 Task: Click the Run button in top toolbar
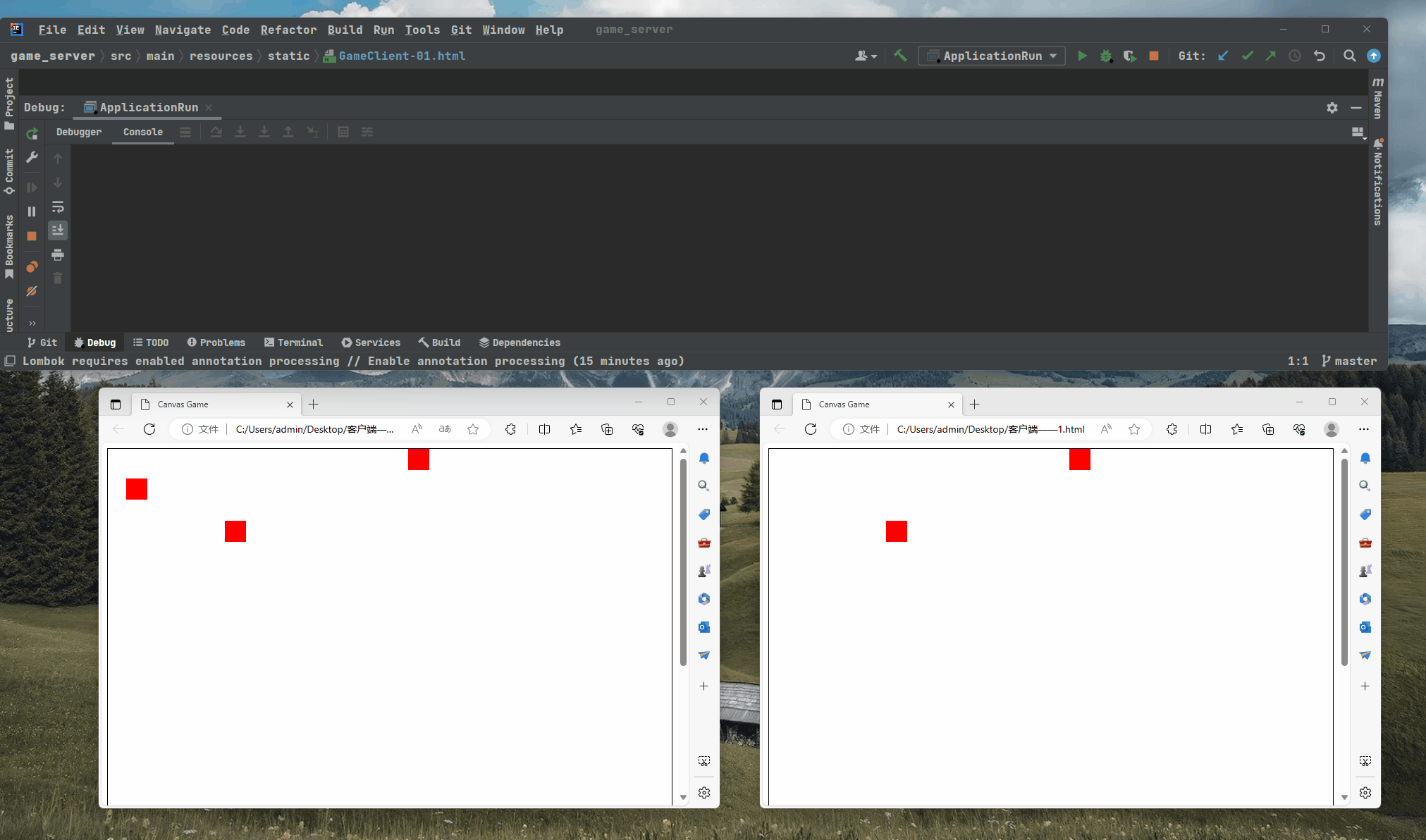coord(1082,55)
